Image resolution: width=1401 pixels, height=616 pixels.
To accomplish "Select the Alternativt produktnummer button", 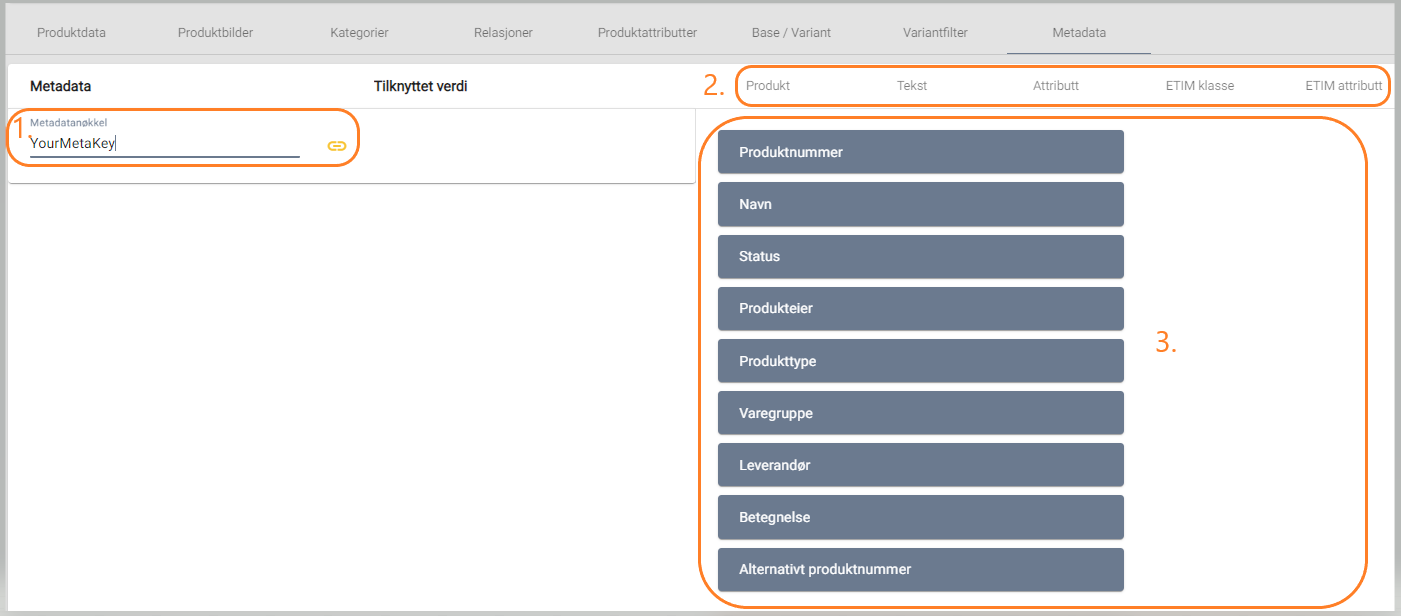I will click(921, 569).
